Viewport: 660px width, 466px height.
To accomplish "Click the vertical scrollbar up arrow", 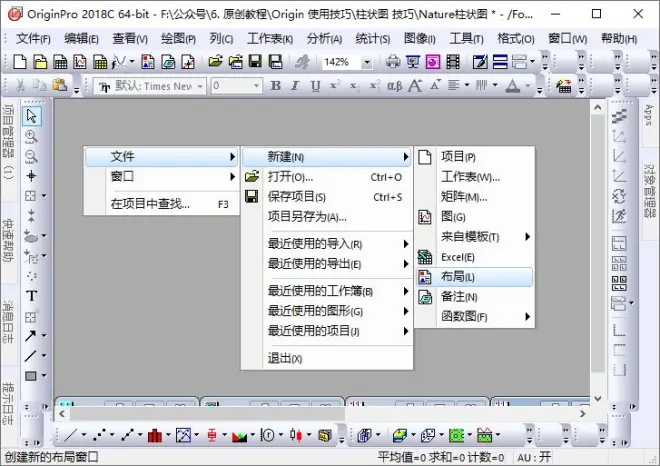I will tap(598, 108).
